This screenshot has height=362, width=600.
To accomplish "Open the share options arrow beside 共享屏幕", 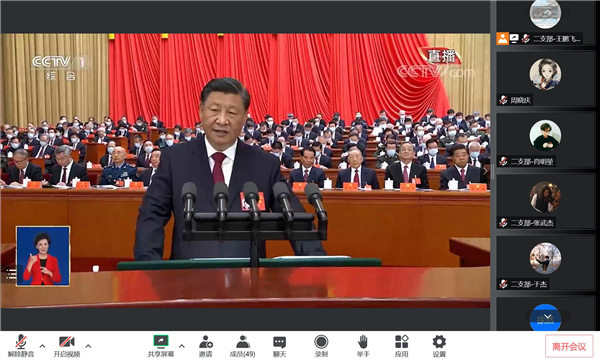I will click(182, 346).
